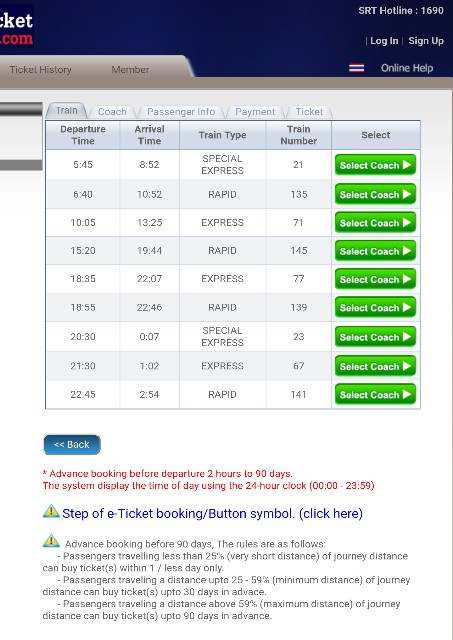Select Coach for train number 141
The height and width of the screenshot is (640, 453).
click(375, 394)
